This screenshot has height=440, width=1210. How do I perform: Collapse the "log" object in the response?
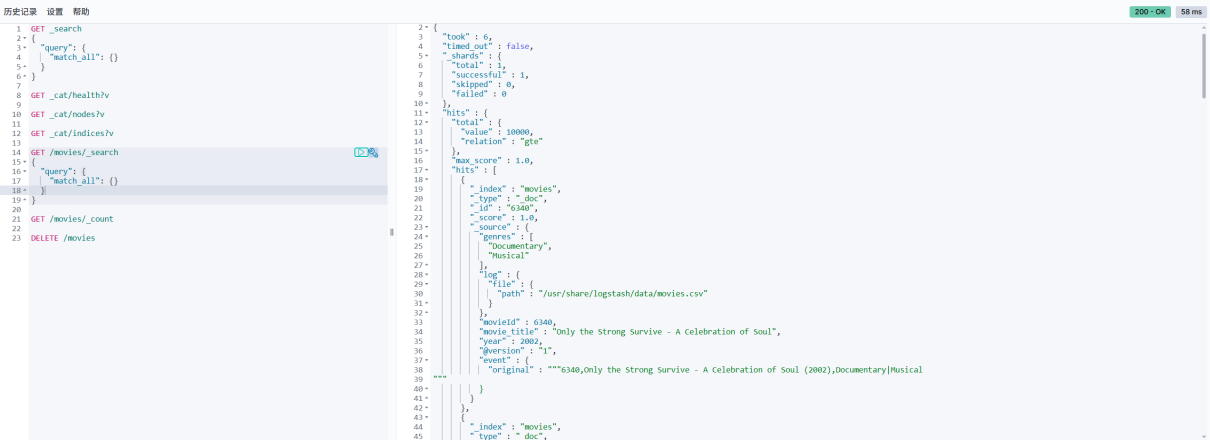(427, 275)
